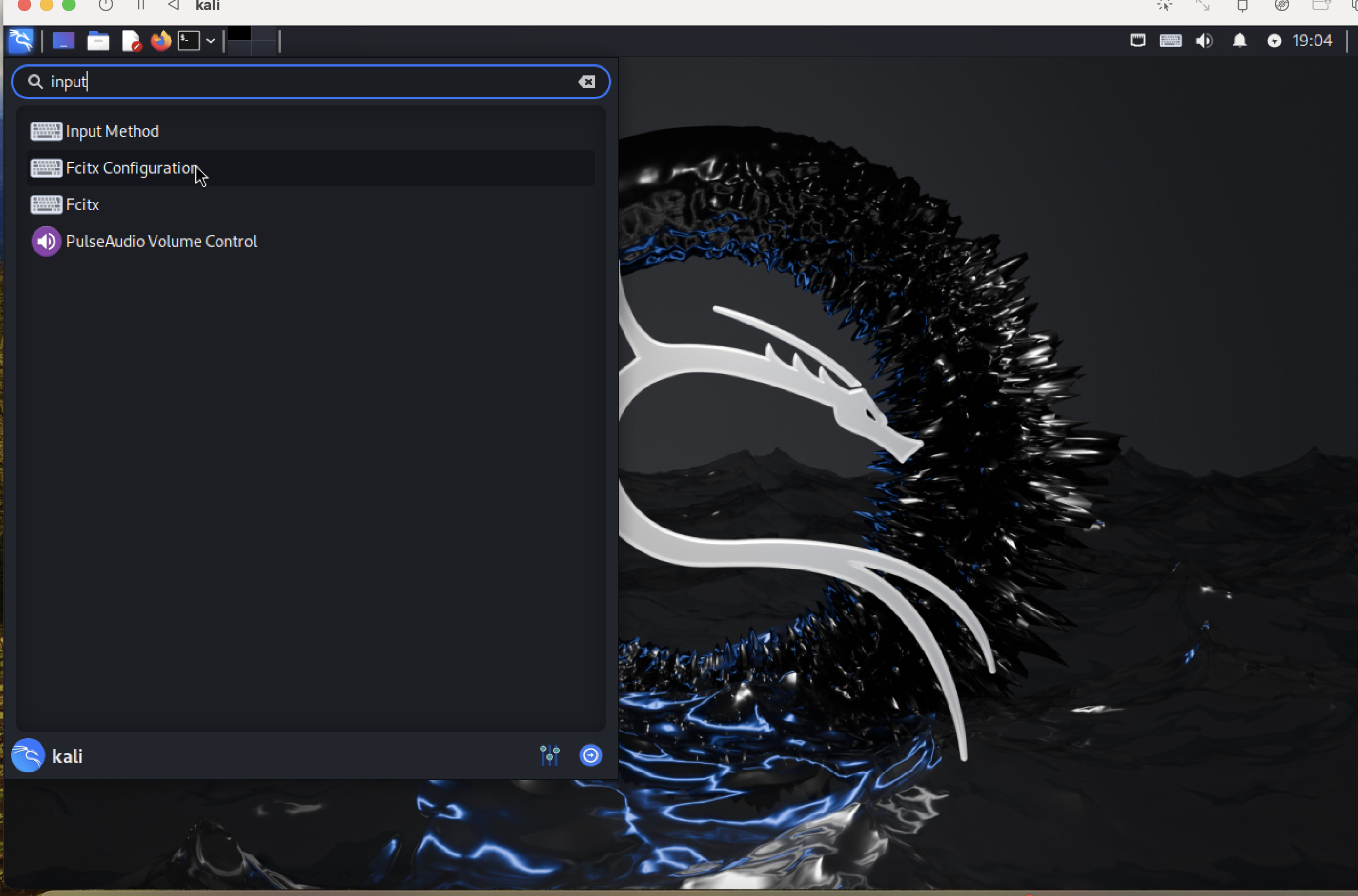Click the Fcitx Configuration keyboard icon
Image resolution: width=1358 pixels, height=896 pixels.
tap(45, 168)
